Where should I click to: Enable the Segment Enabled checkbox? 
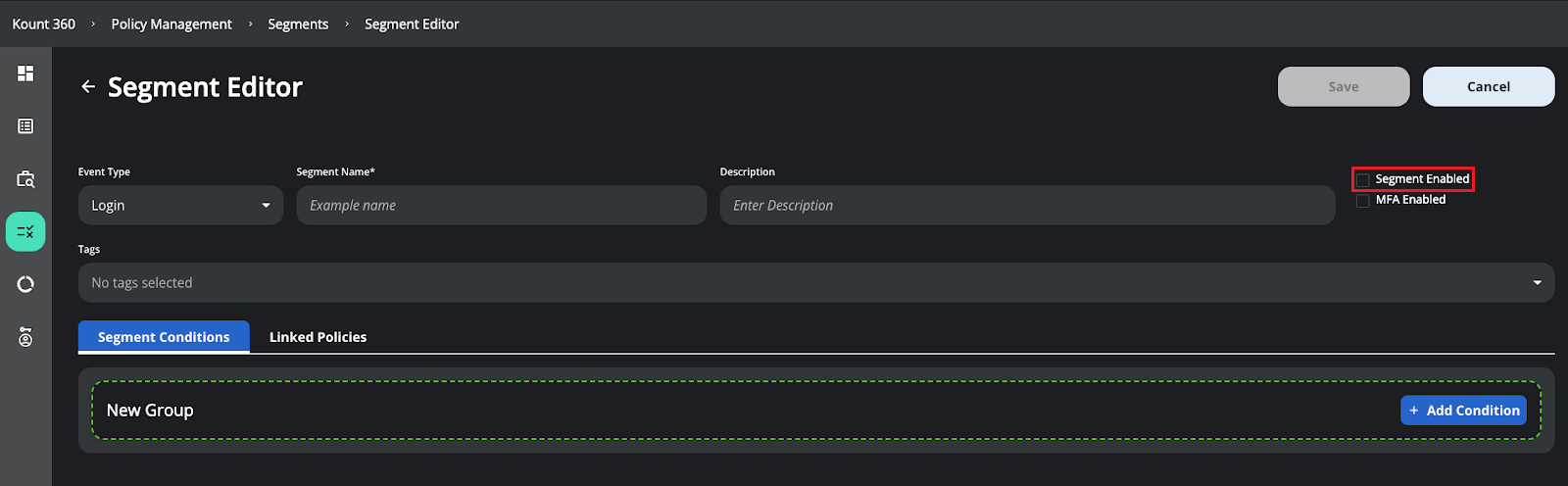point(1363,180)
